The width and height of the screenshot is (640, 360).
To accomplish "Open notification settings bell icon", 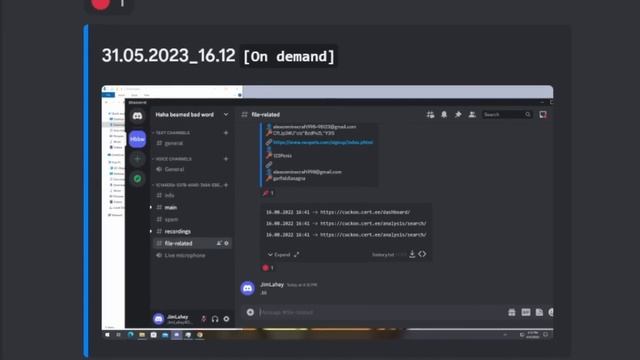I will (x=444, y=115).
